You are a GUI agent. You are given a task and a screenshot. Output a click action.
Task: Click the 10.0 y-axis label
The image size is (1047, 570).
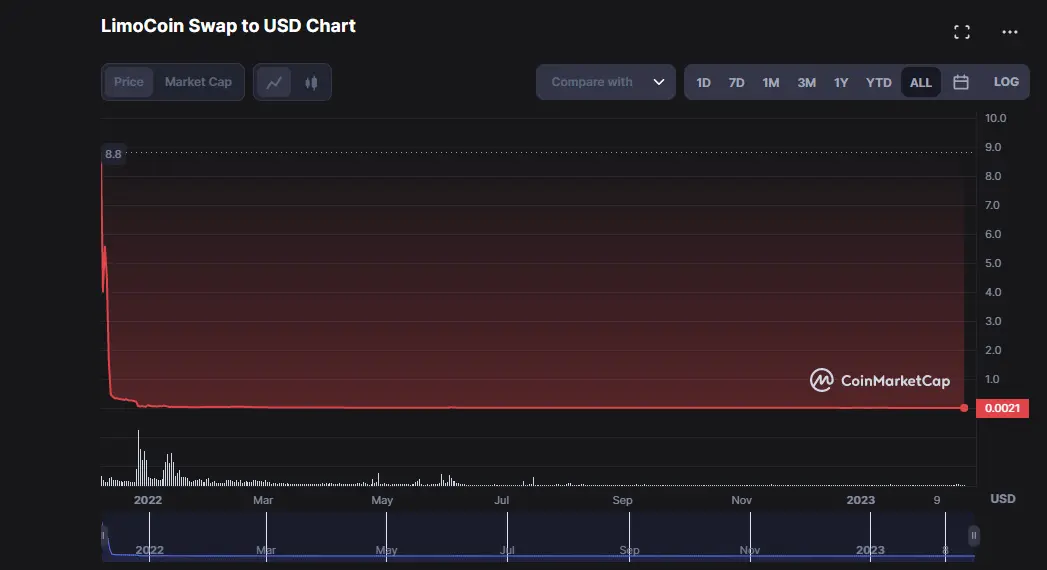tap(995, 118)
